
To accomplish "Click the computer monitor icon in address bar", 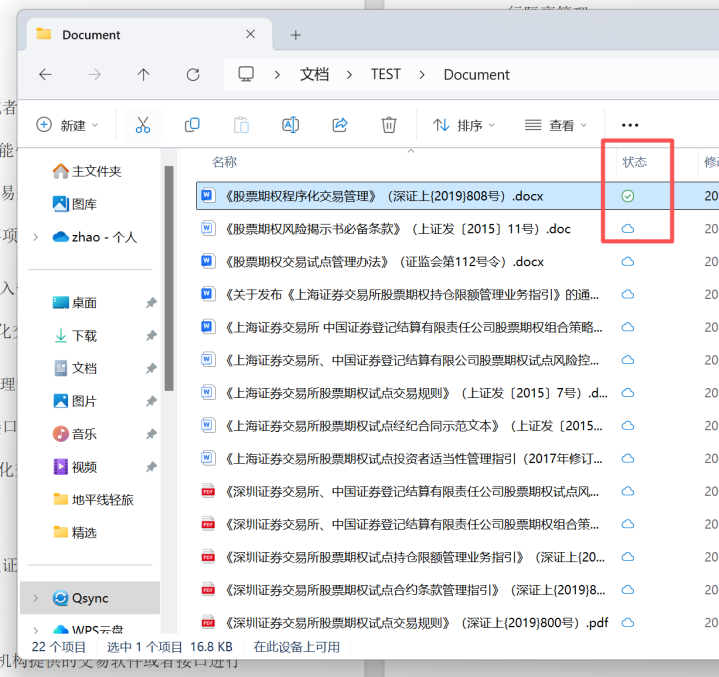I will pos(246,74).
